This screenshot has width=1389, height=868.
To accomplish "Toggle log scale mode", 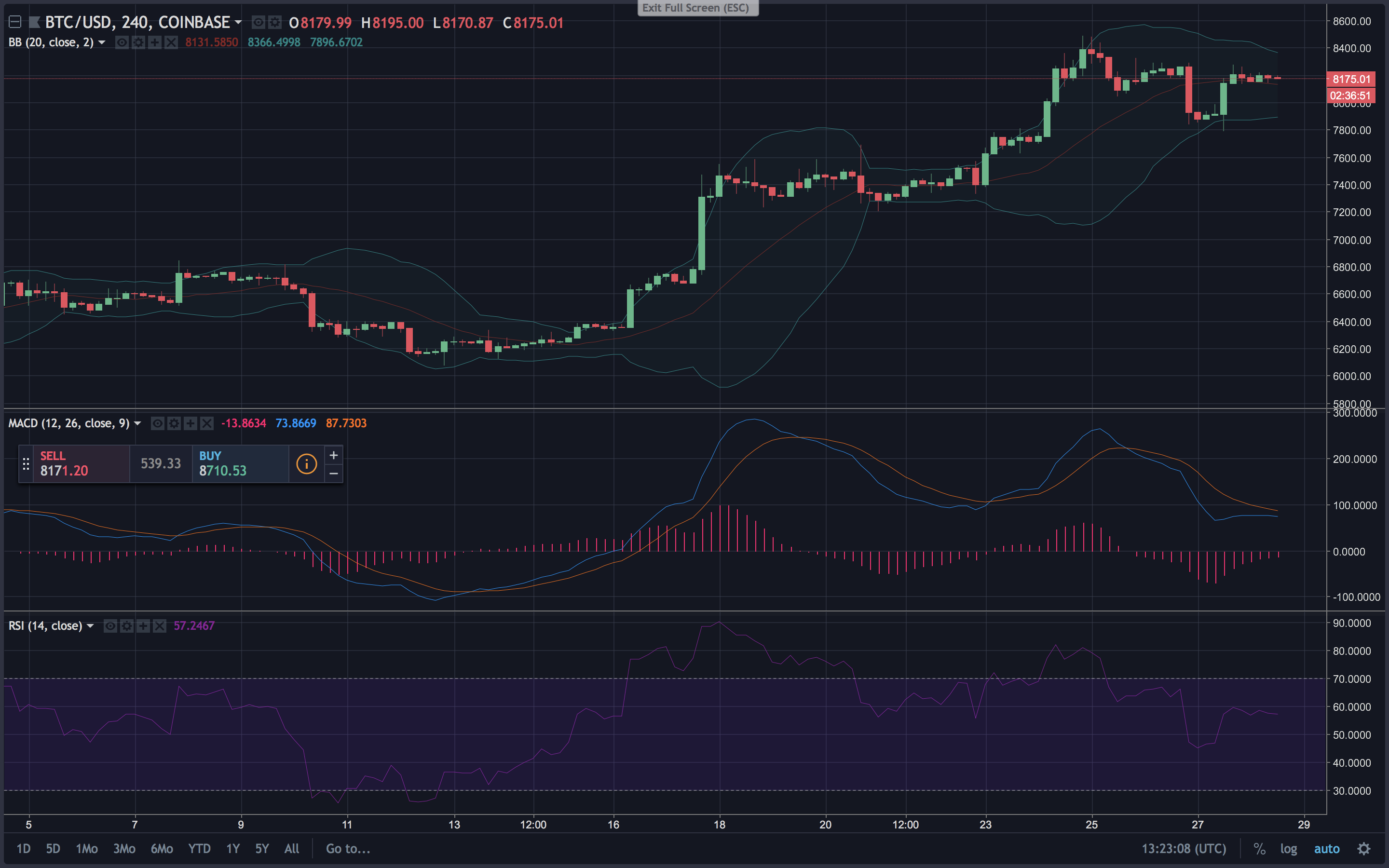I will [1289, 849].
